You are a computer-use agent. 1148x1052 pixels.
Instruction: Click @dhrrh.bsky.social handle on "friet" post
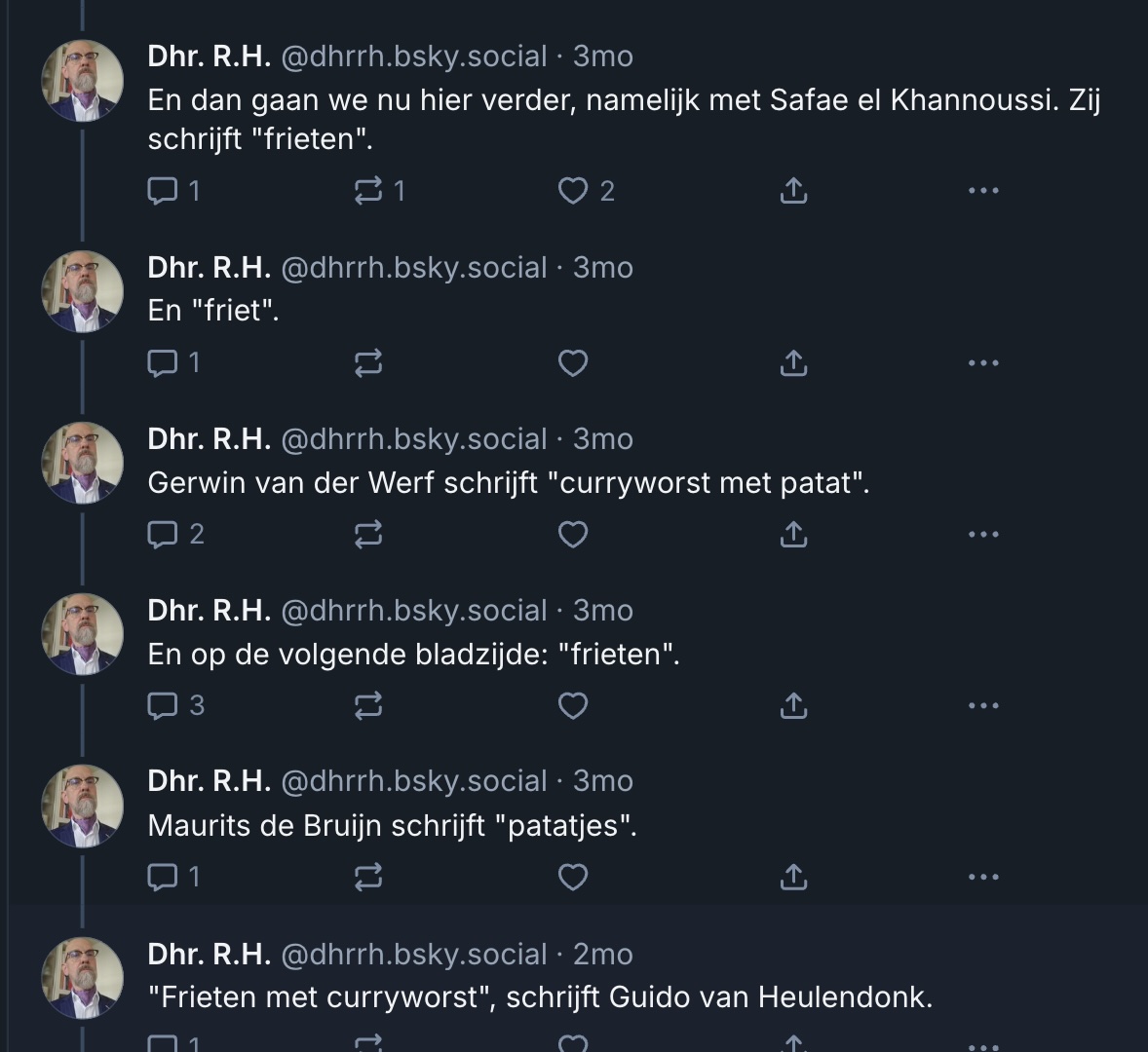(x=413, y=268)
